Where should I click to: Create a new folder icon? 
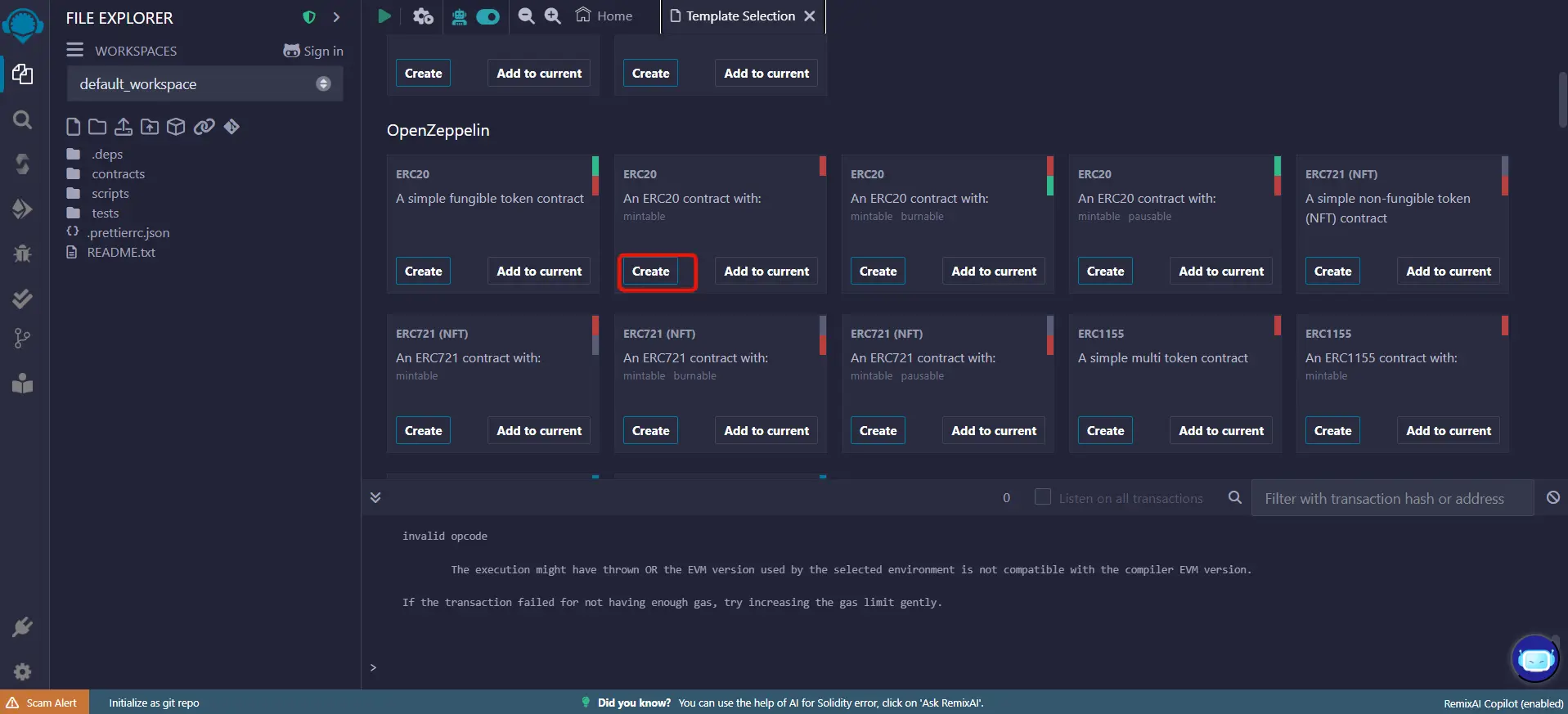pos(97,127)
